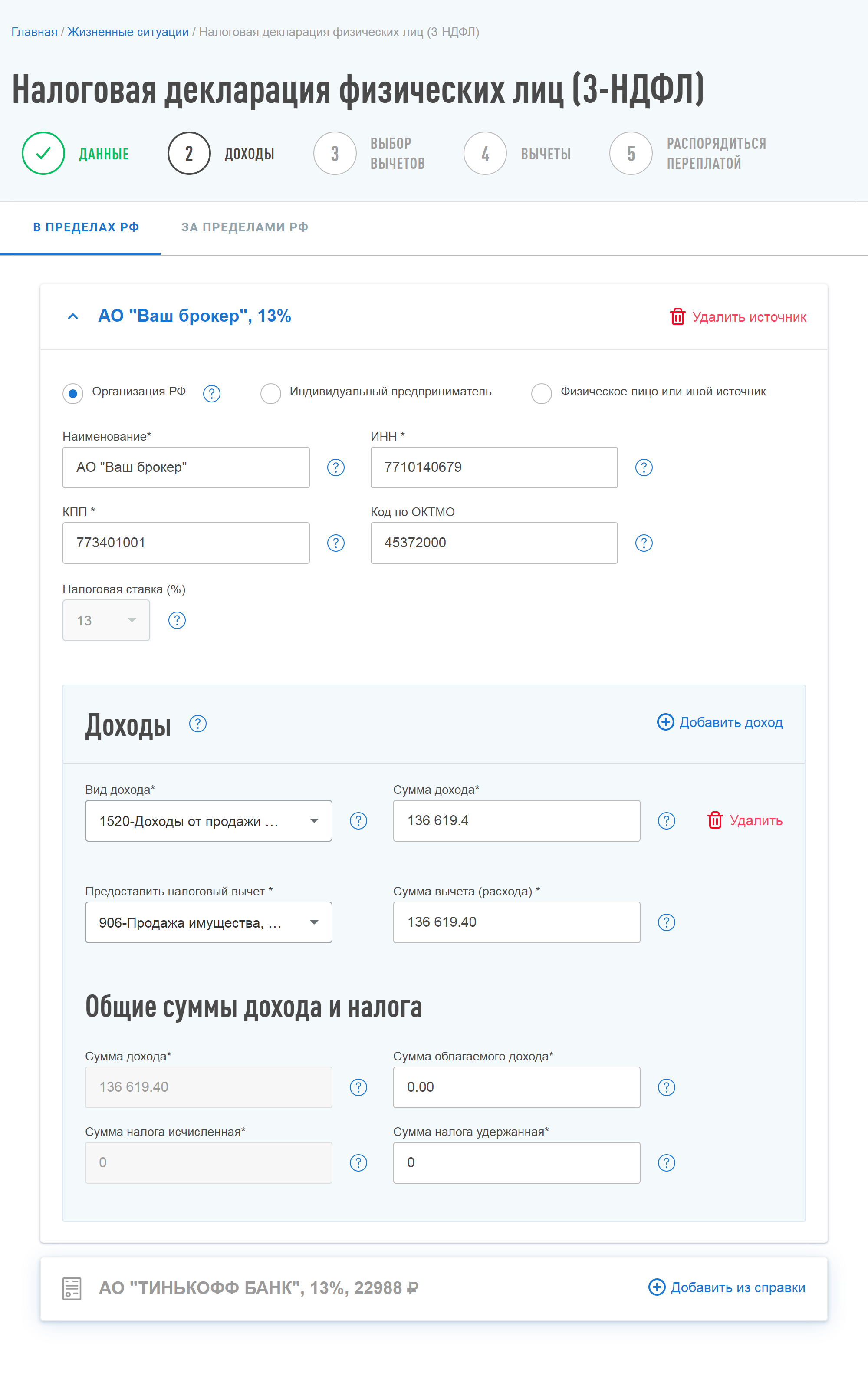Click Сумма дохода input 136 619.4

516,820
